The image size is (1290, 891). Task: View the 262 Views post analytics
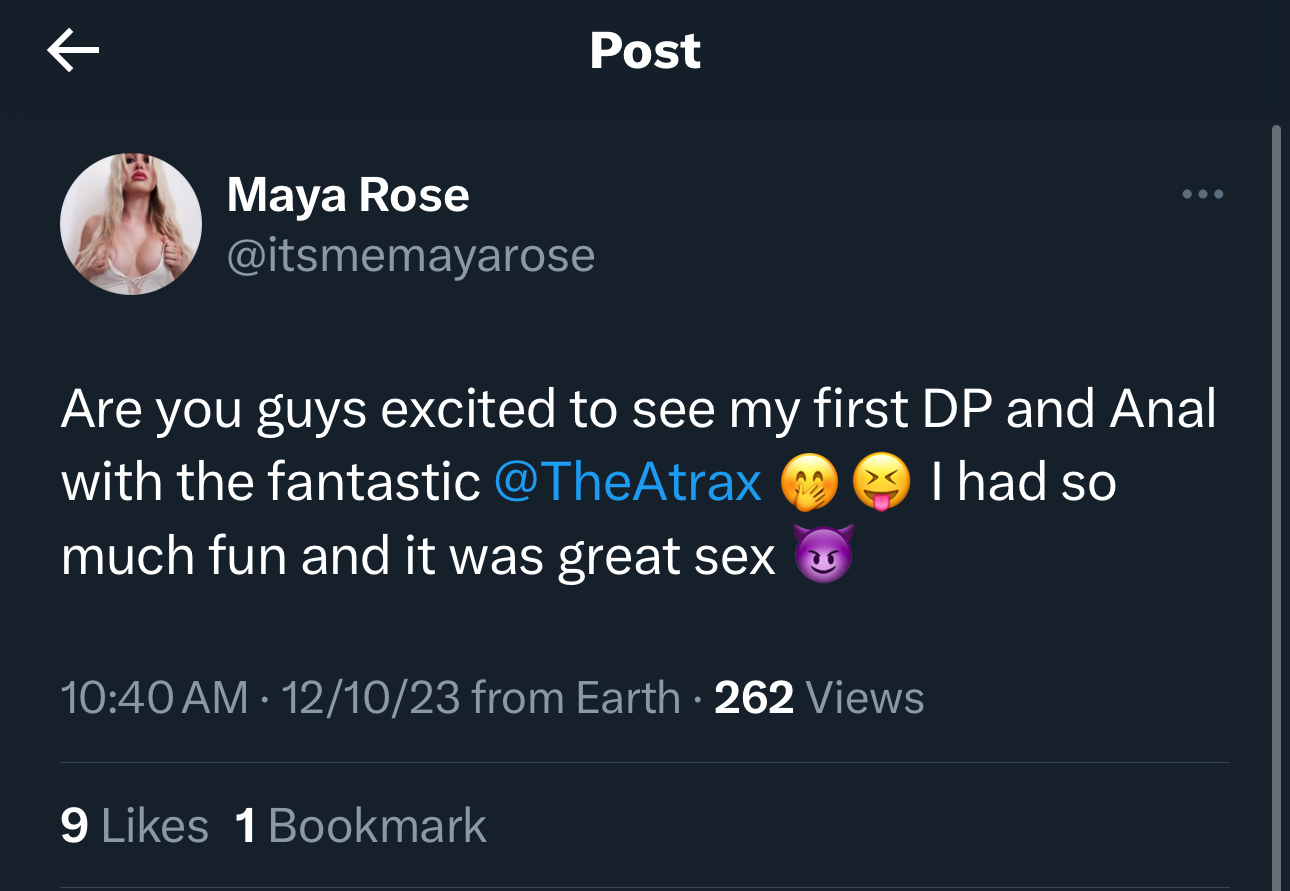(819, 697)
